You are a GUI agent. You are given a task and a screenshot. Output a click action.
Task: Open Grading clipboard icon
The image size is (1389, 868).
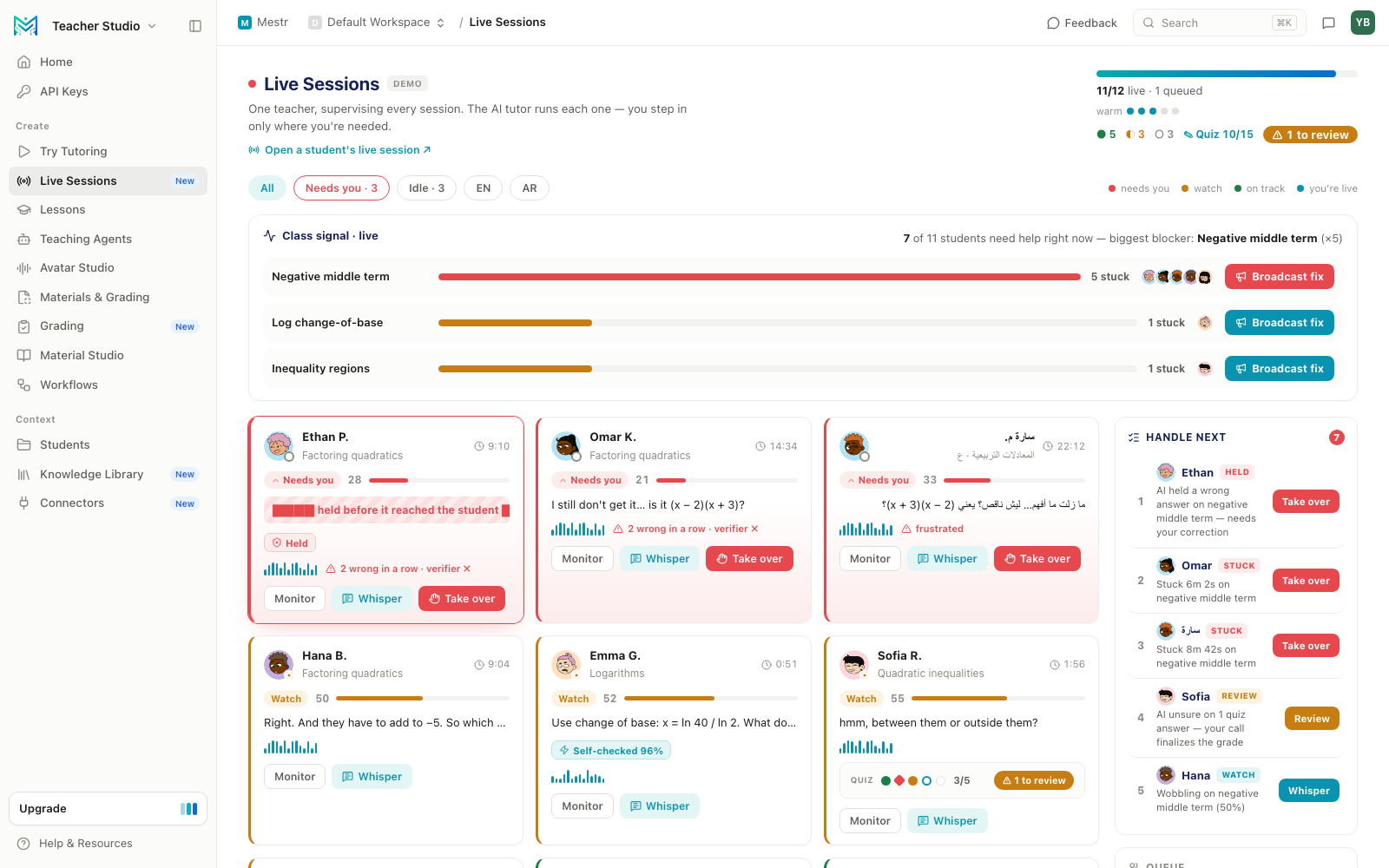click(24, 325)
